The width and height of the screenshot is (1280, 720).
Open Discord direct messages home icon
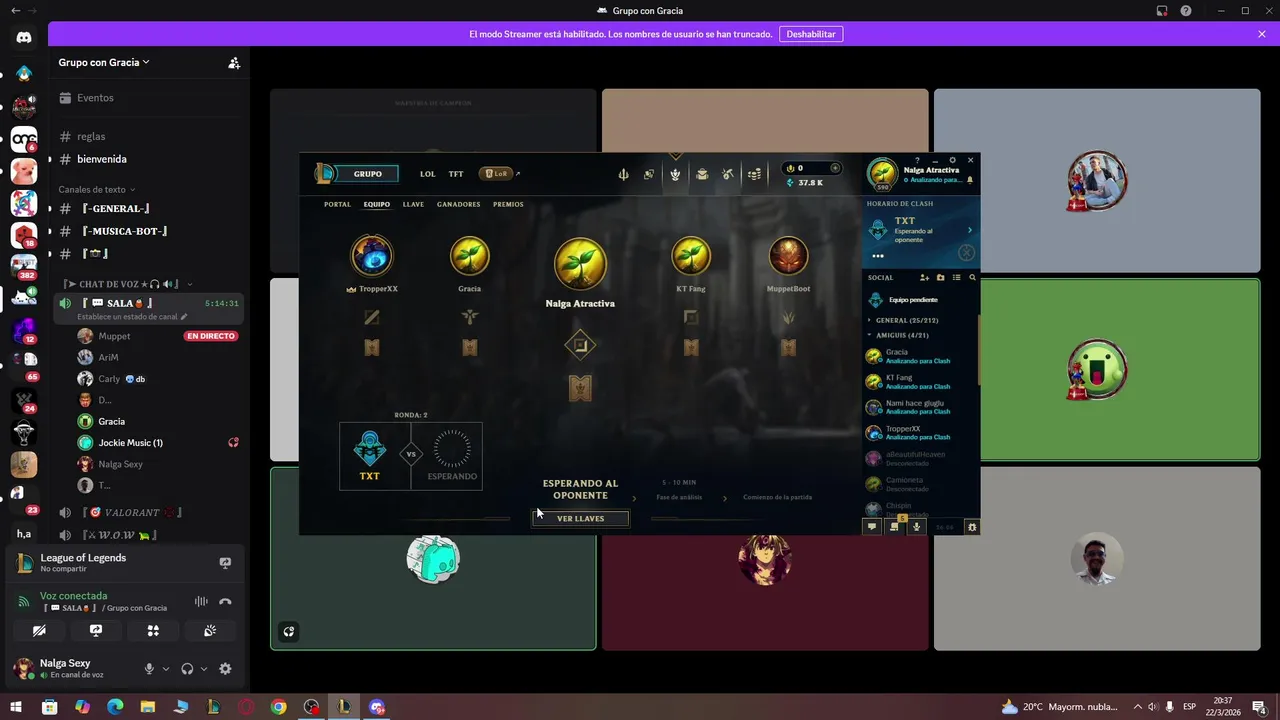point(24,37)
